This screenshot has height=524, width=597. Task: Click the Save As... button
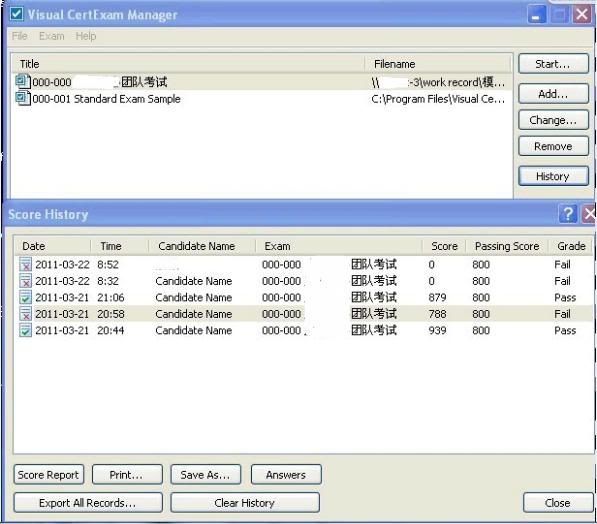click(x=206, y=475)
